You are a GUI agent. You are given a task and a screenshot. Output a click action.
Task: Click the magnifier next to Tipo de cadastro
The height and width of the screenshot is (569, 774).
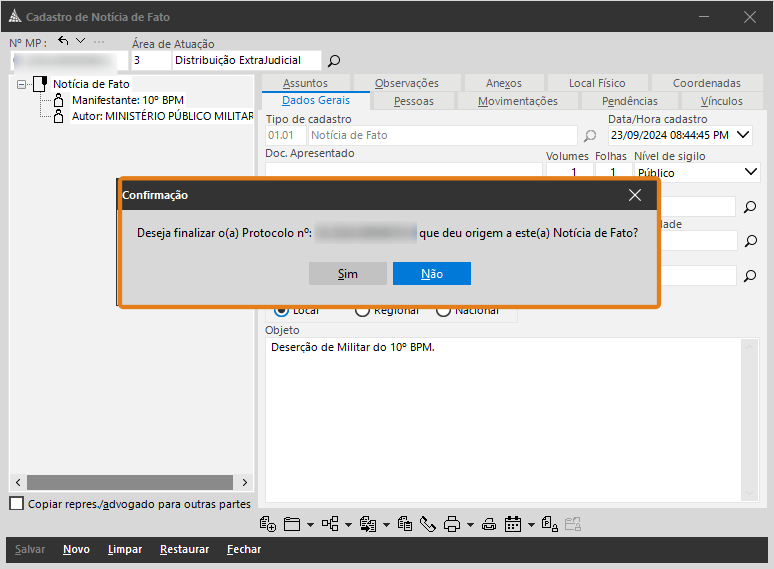(x=590, y=135)
